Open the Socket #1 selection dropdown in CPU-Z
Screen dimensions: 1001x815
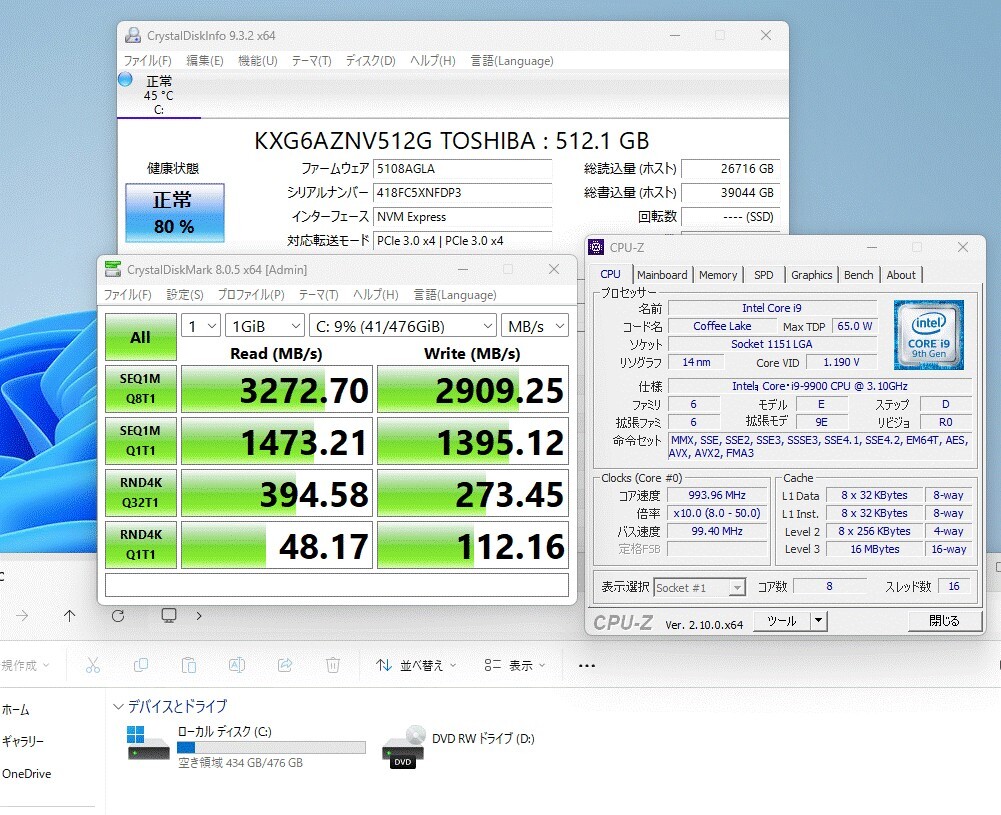pyautogui.click(x=699, y=587)
